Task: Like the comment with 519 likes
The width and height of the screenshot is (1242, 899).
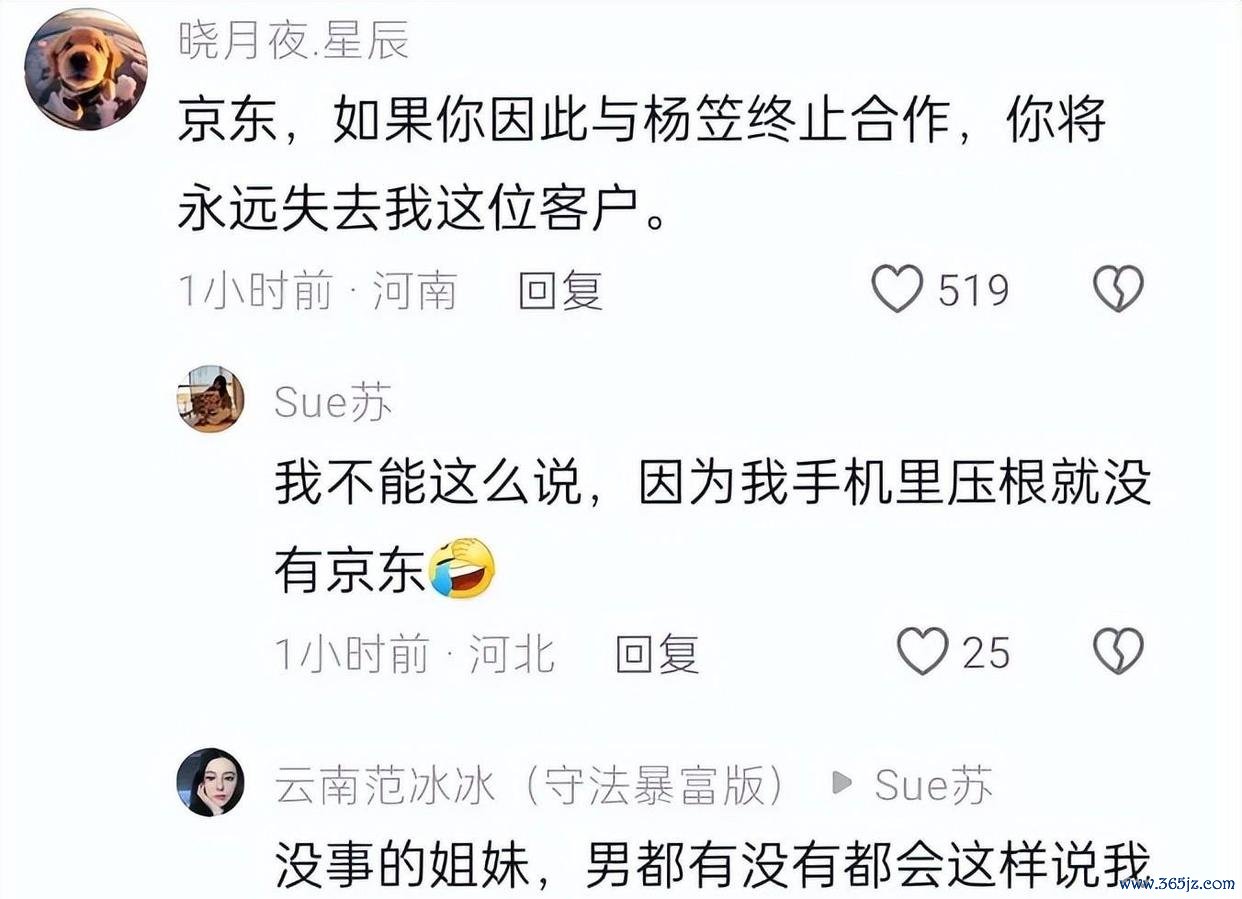Action: [x=897, y=290]
